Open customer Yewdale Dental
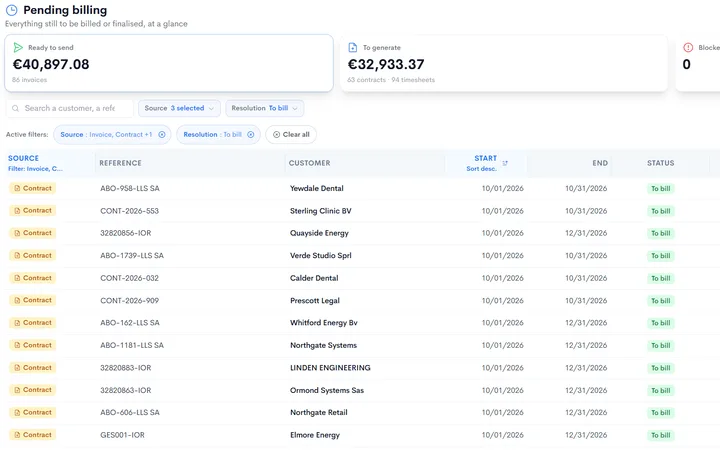 [317, 188]
